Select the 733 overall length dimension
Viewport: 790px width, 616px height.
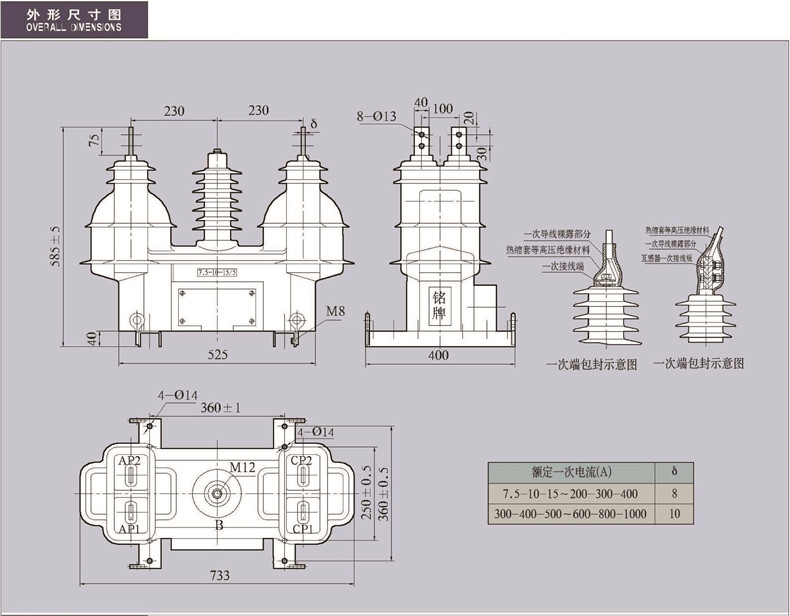coord(220,575)
